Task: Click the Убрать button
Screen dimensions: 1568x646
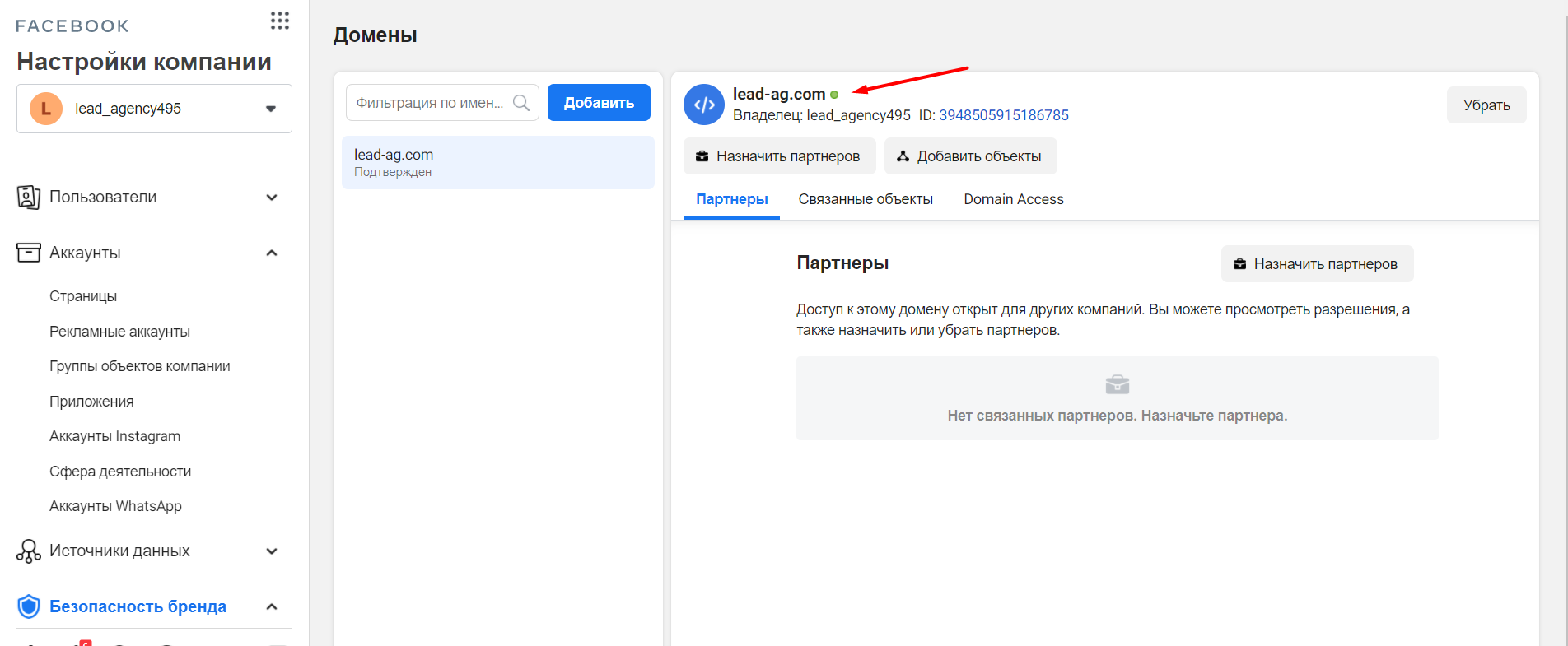Action: pyautogui.click(x=1486, y=105)
